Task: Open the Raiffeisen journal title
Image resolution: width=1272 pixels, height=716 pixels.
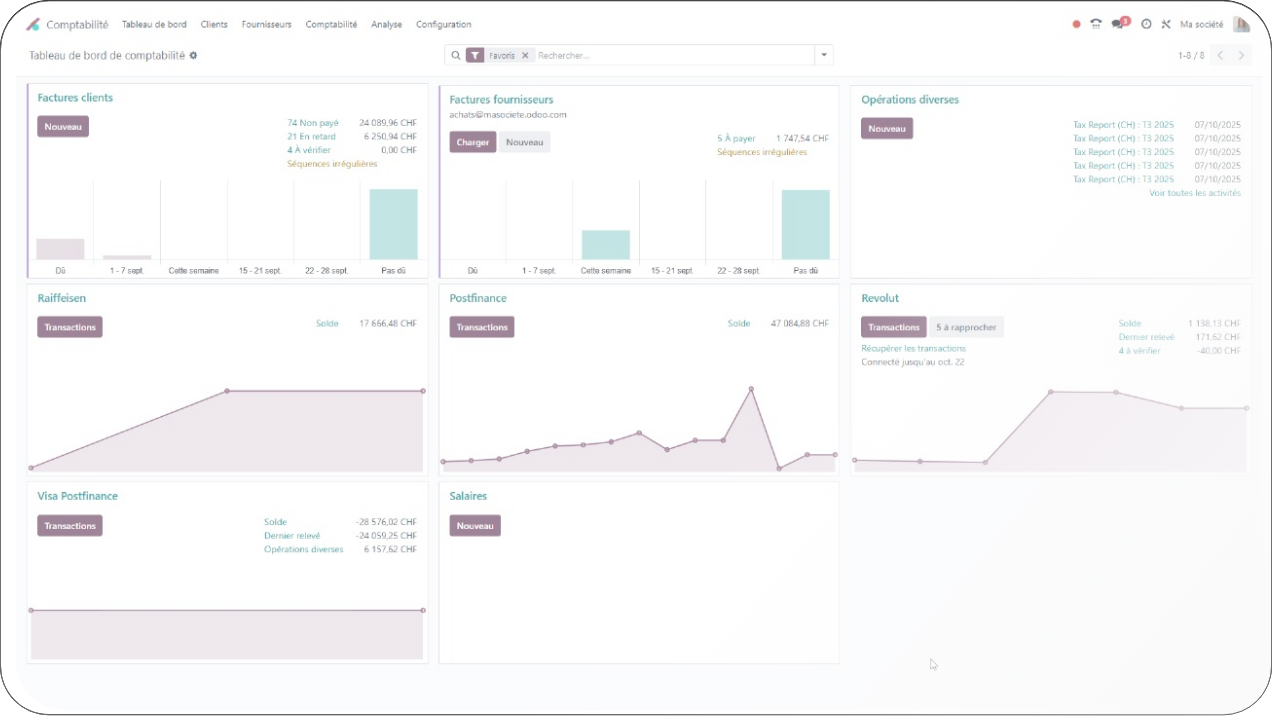Action: (x=62, y=298)
